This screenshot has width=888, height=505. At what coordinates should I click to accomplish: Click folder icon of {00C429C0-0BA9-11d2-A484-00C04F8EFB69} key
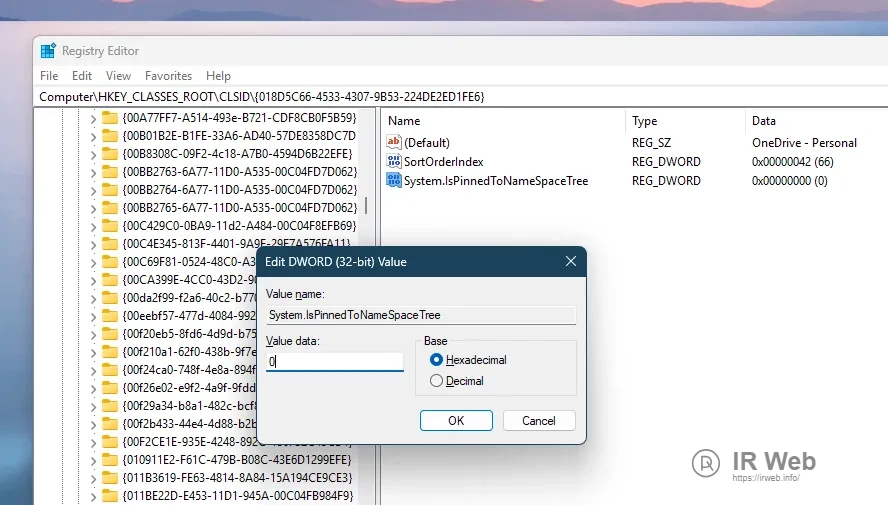(110, 225)
